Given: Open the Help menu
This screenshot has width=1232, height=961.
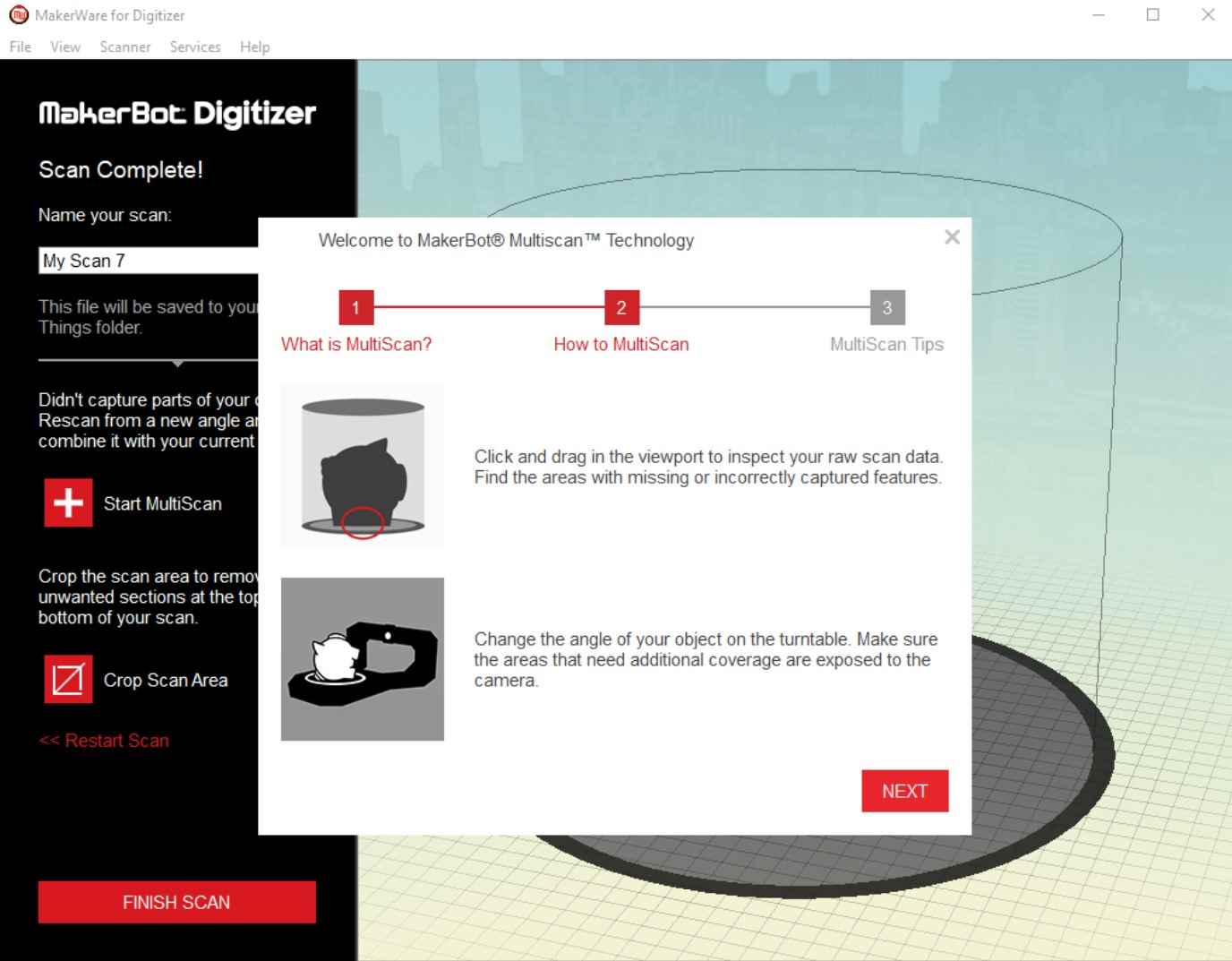Looking at the screenshot, I should coord(255,47).
